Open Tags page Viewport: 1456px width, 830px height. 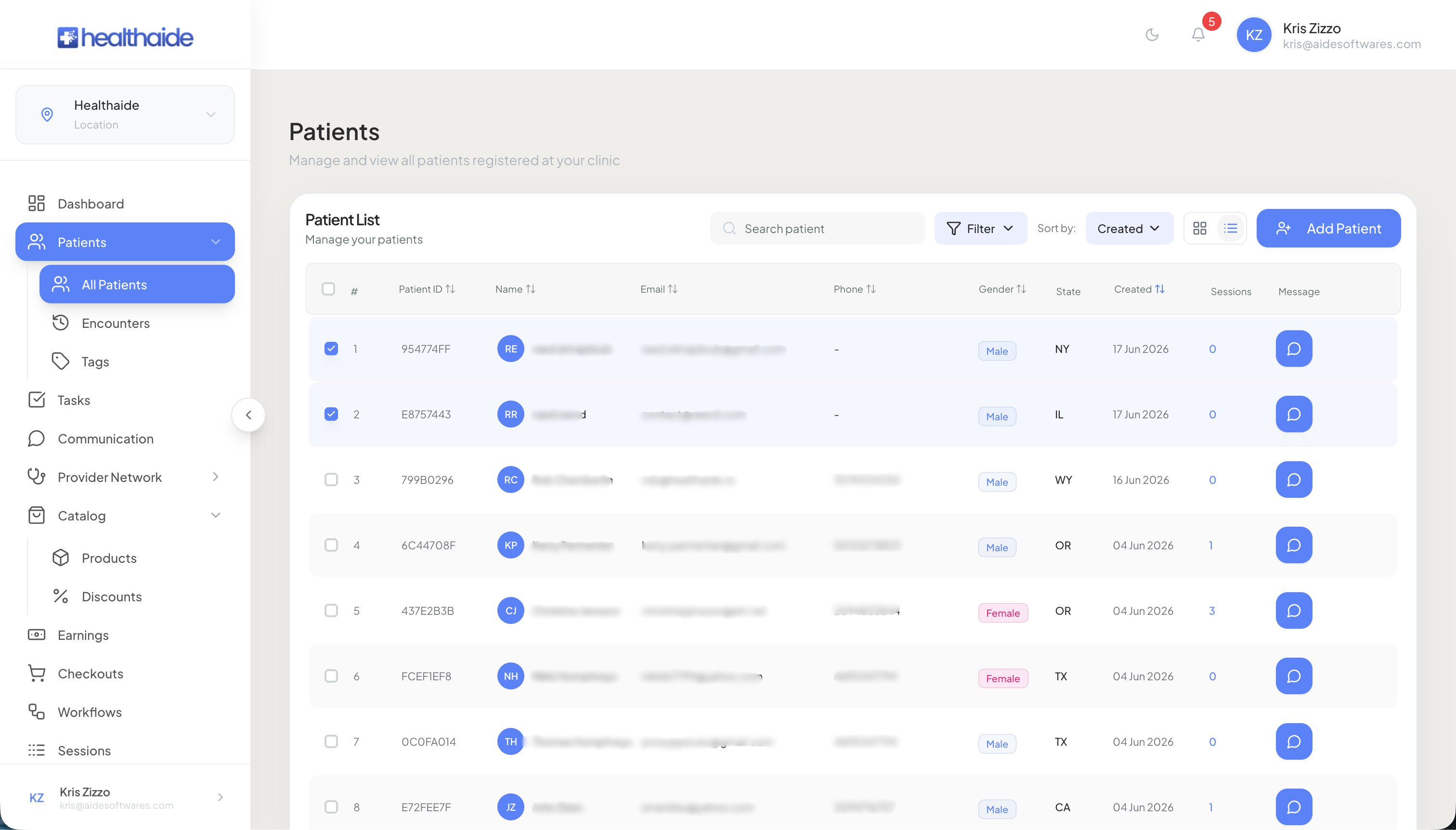[137, 362]
